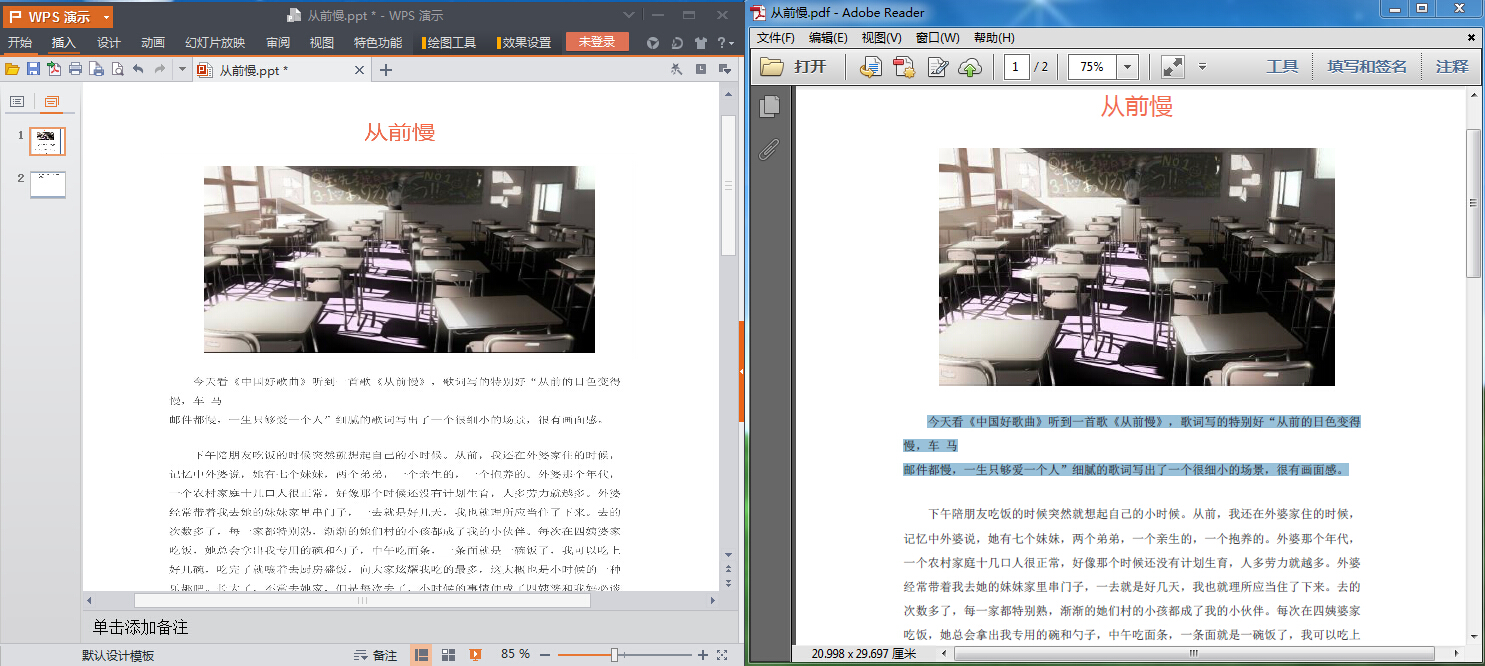Open the 审阅 ribbon tab

(x=278, y=42)
